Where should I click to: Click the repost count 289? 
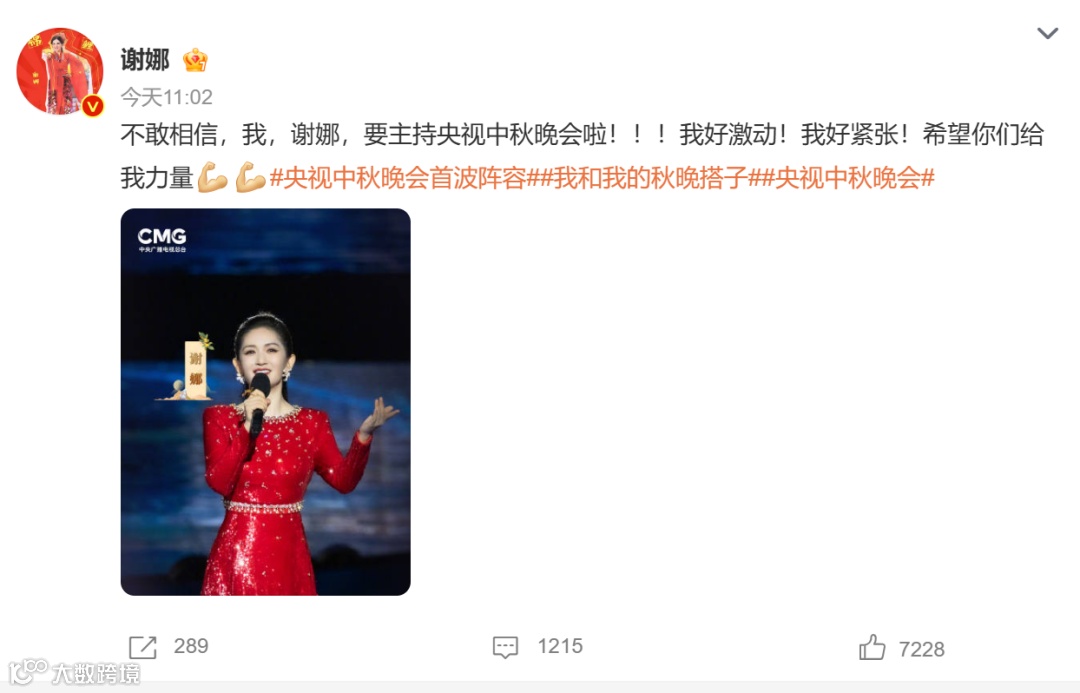pyautogui.click(x=191, y=646)
